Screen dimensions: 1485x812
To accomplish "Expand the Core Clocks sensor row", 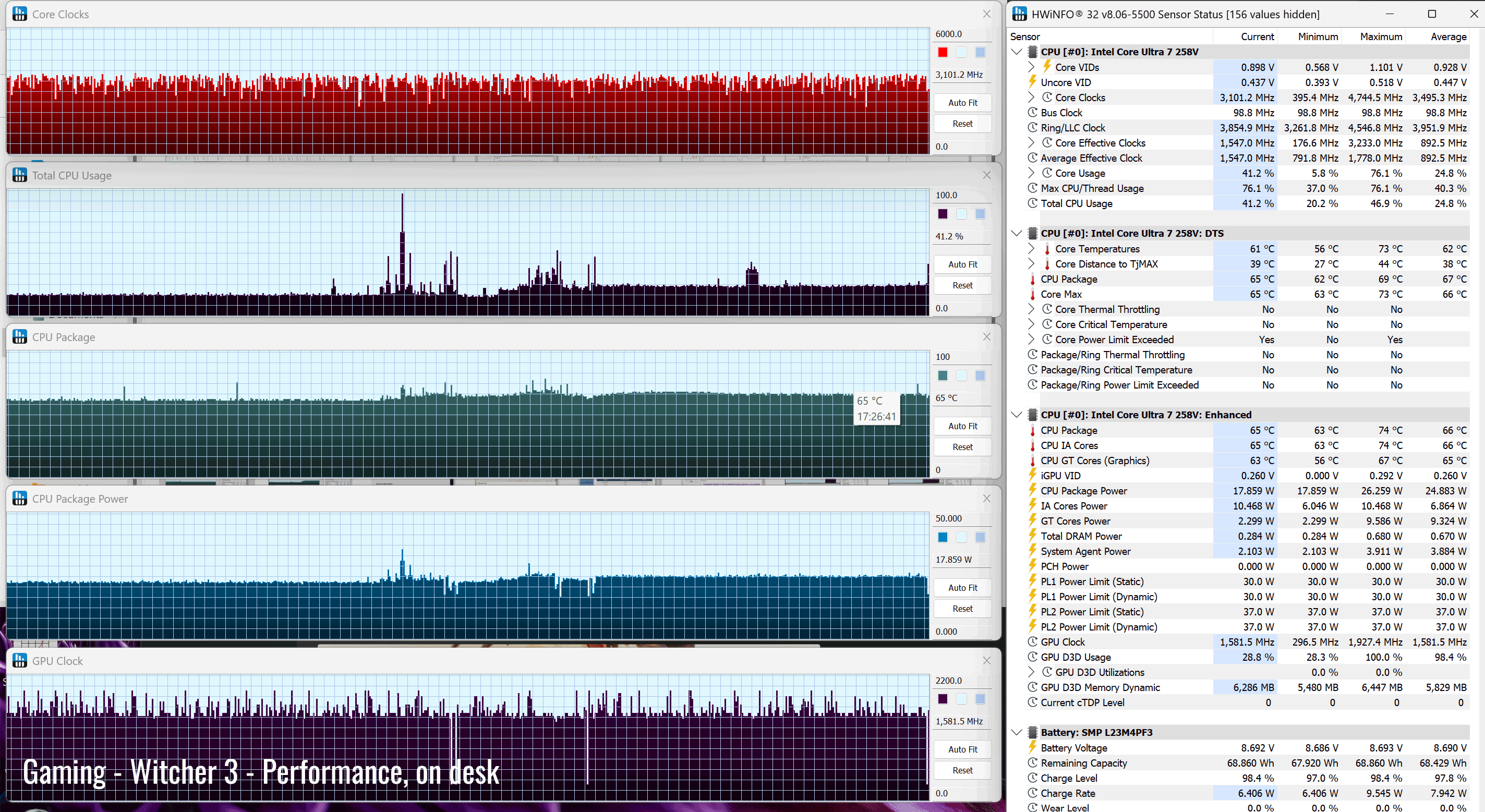I will (x=1031, y=98).
